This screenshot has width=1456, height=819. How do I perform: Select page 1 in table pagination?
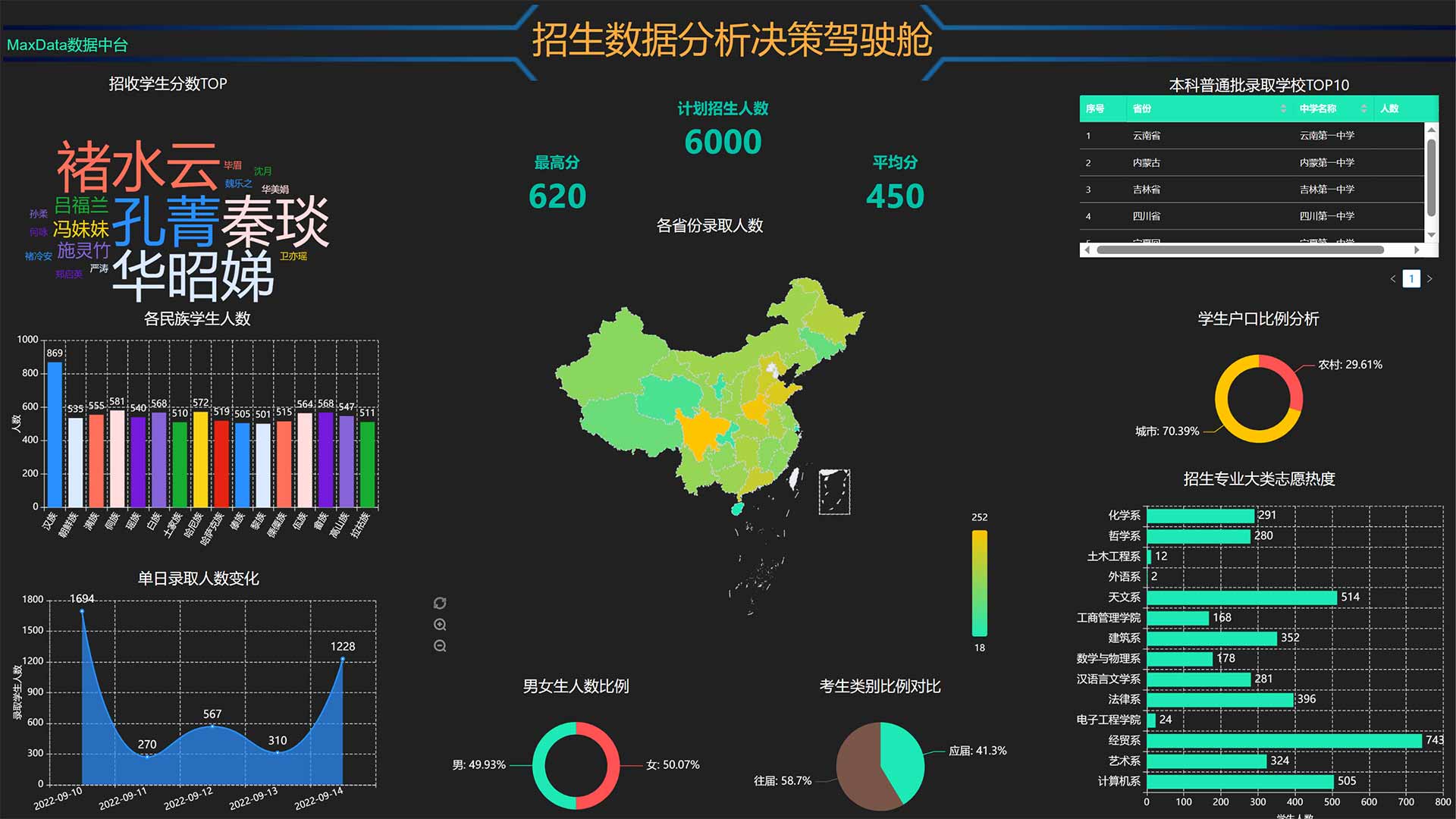click(x=1411, y=279)
